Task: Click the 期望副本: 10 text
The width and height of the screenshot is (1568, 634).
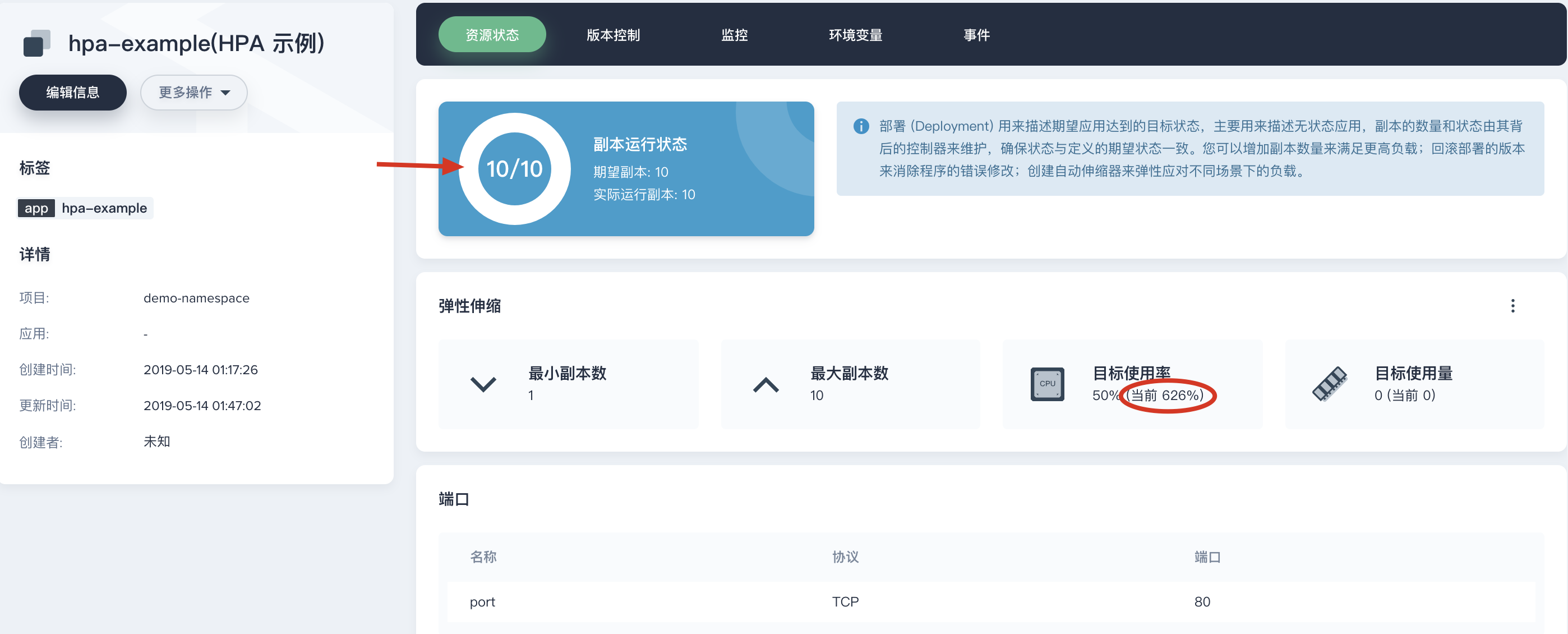Action: (630, 172)
